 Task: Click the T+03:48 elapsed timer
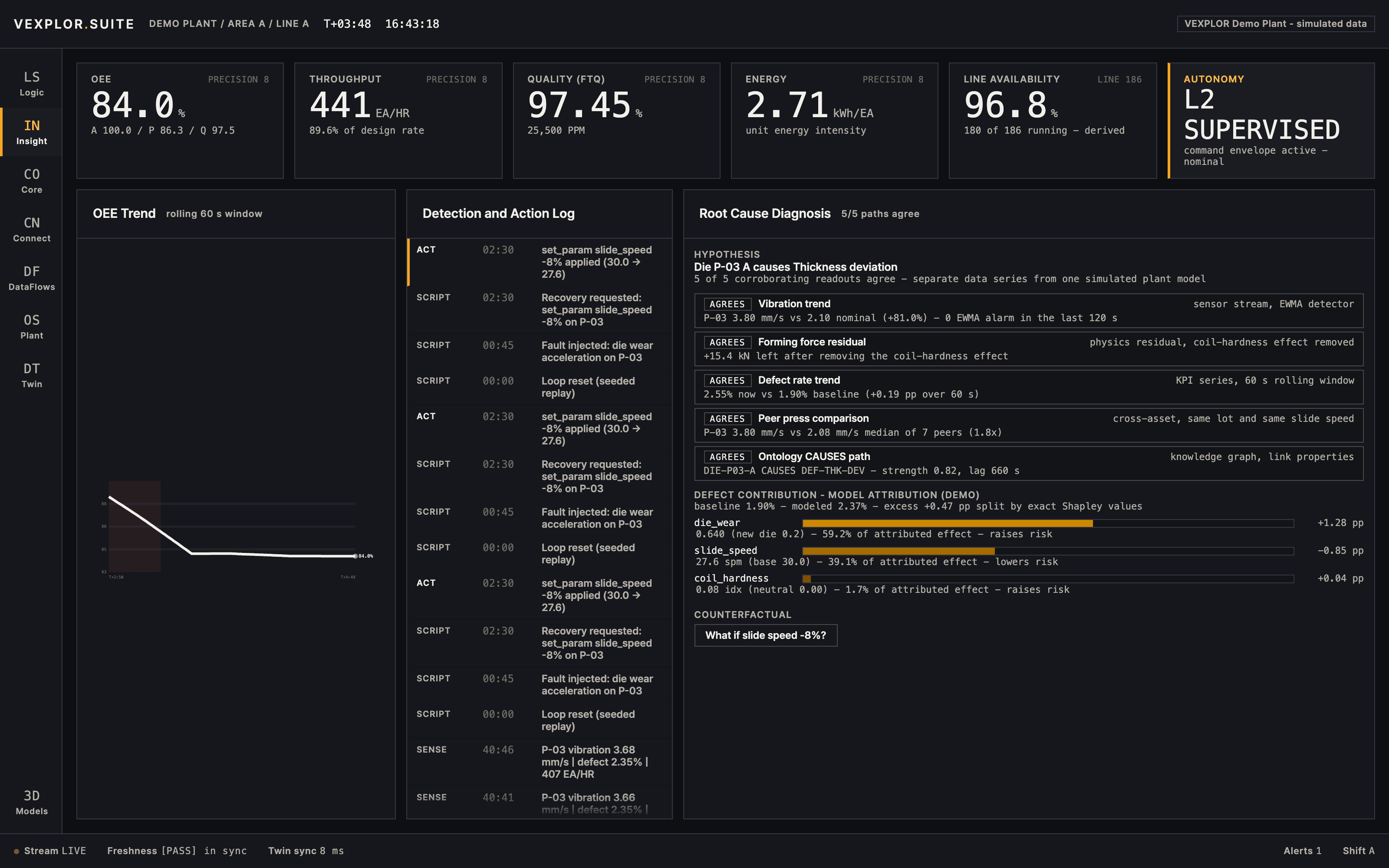(347, 23)
